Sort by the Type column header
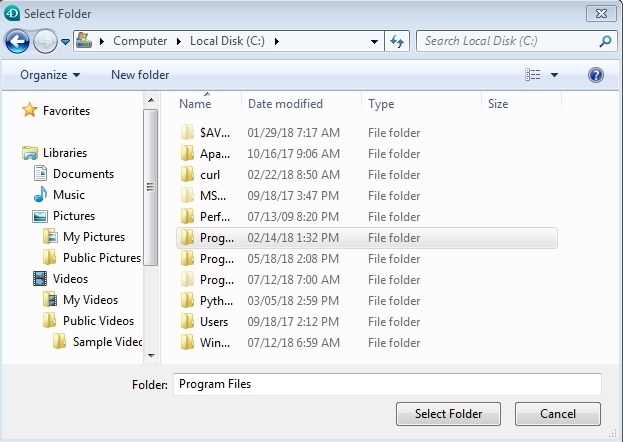Screen dimensions: 623x442 click(x=381, y=104)
